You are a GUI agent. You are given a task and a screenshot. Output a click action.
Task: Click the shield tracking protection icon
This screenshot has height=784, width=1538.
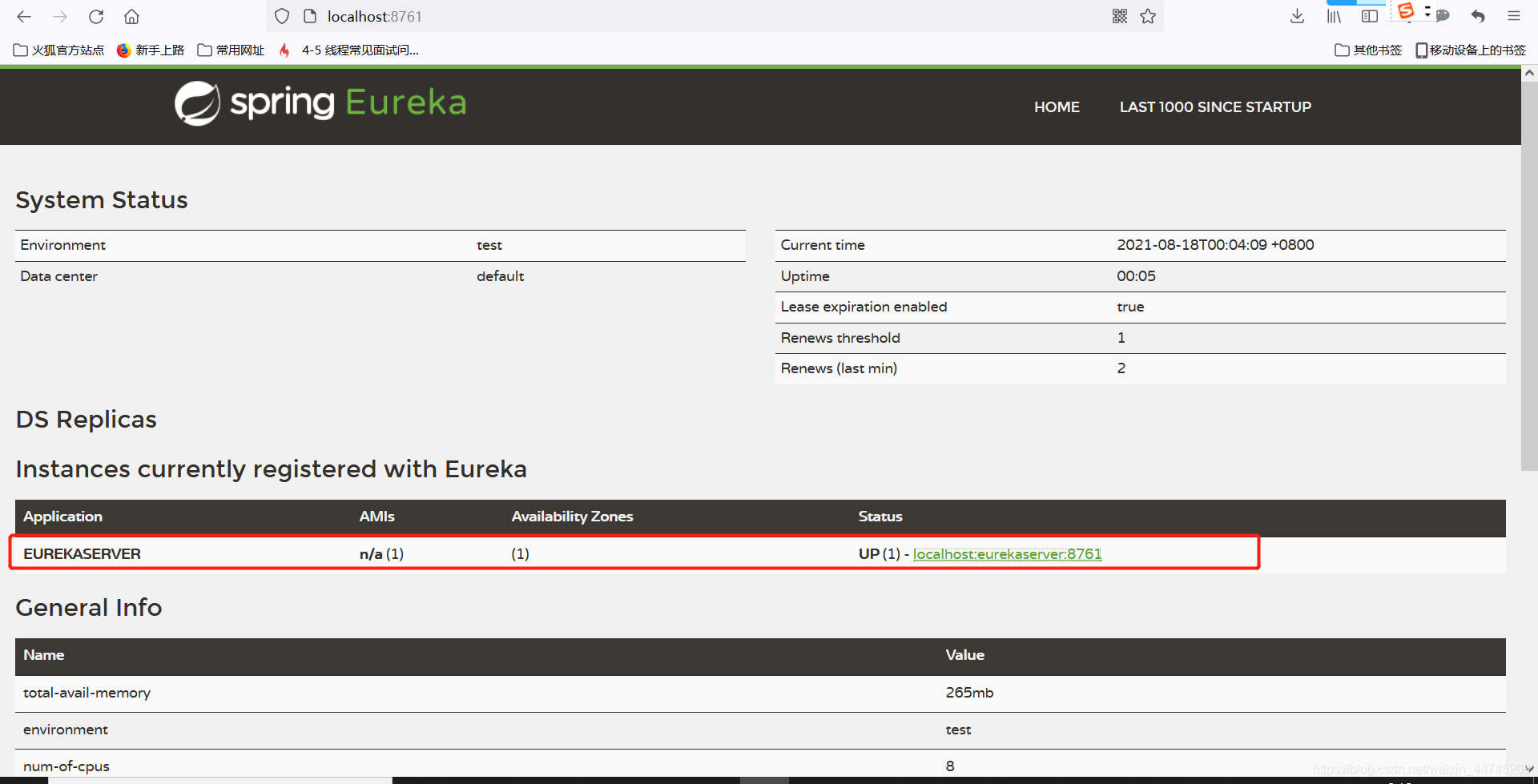coord(282,16)
